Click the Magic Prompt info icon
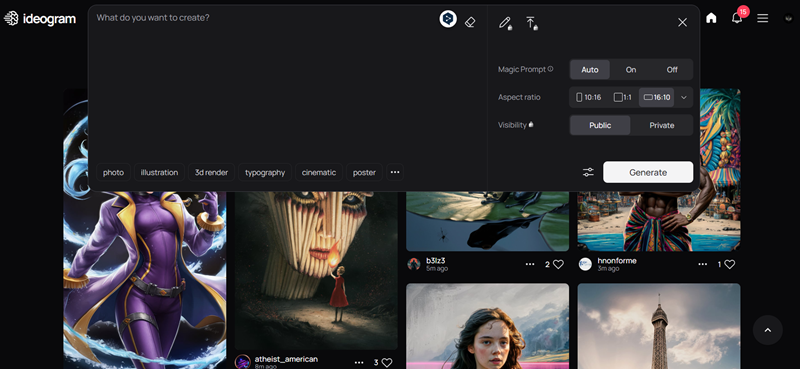 [551, 69]
